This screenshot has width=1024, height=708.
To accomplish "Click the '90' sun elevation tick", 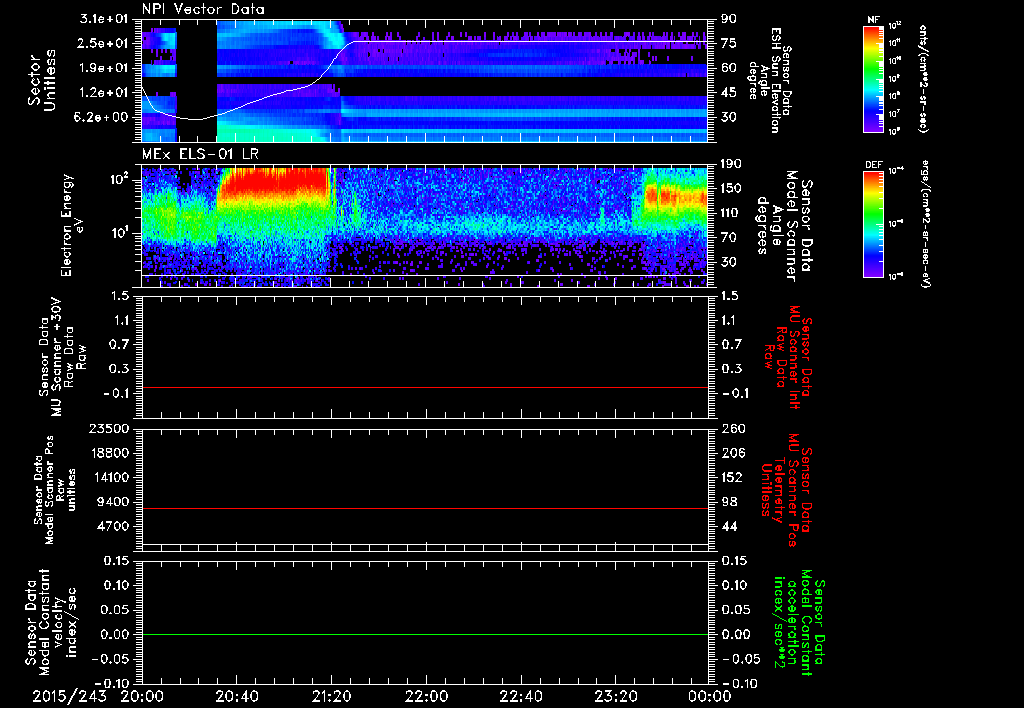I will [729, 18].
